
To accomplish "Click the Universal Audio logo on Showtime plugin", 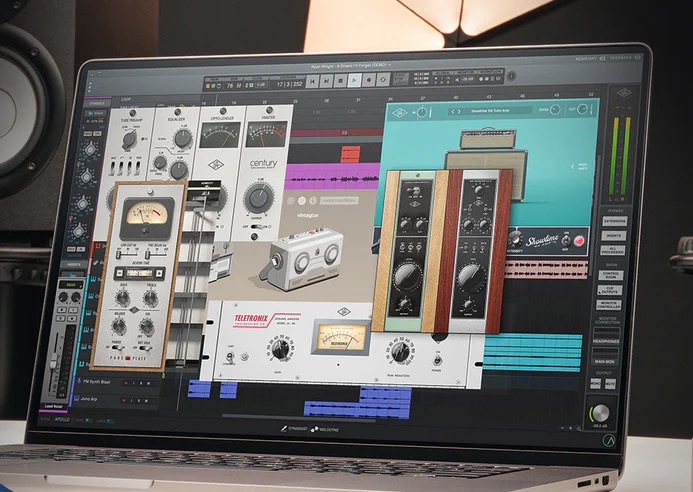I will click(x=399, y=109).
